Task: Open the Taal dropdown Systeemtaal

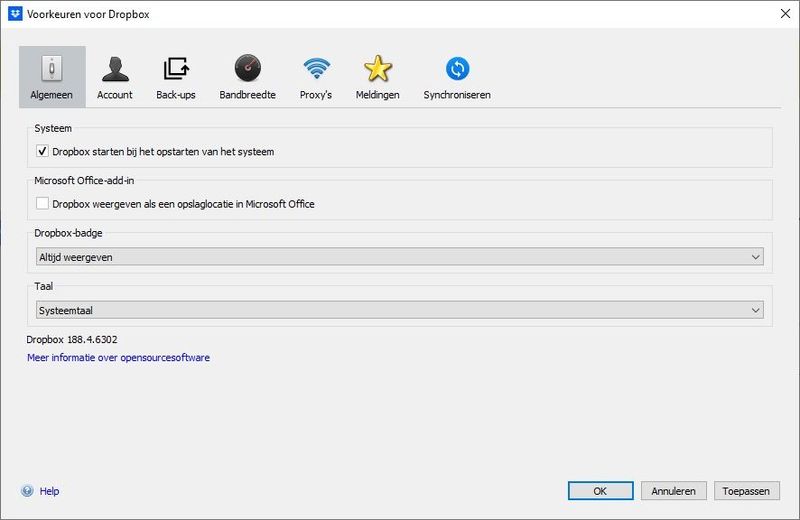Action: [x=399, y=310]
